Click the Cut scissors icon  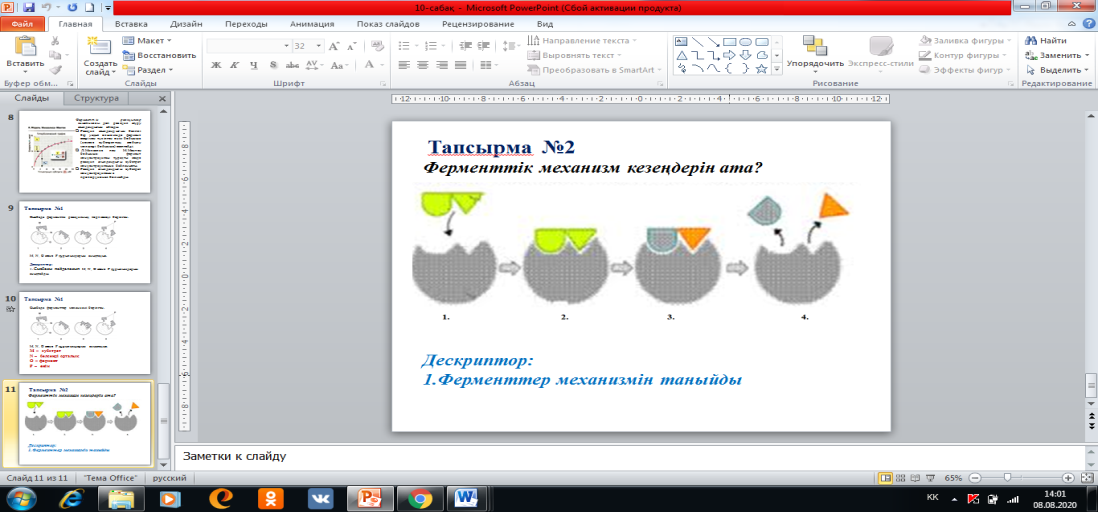click(56, 41)
